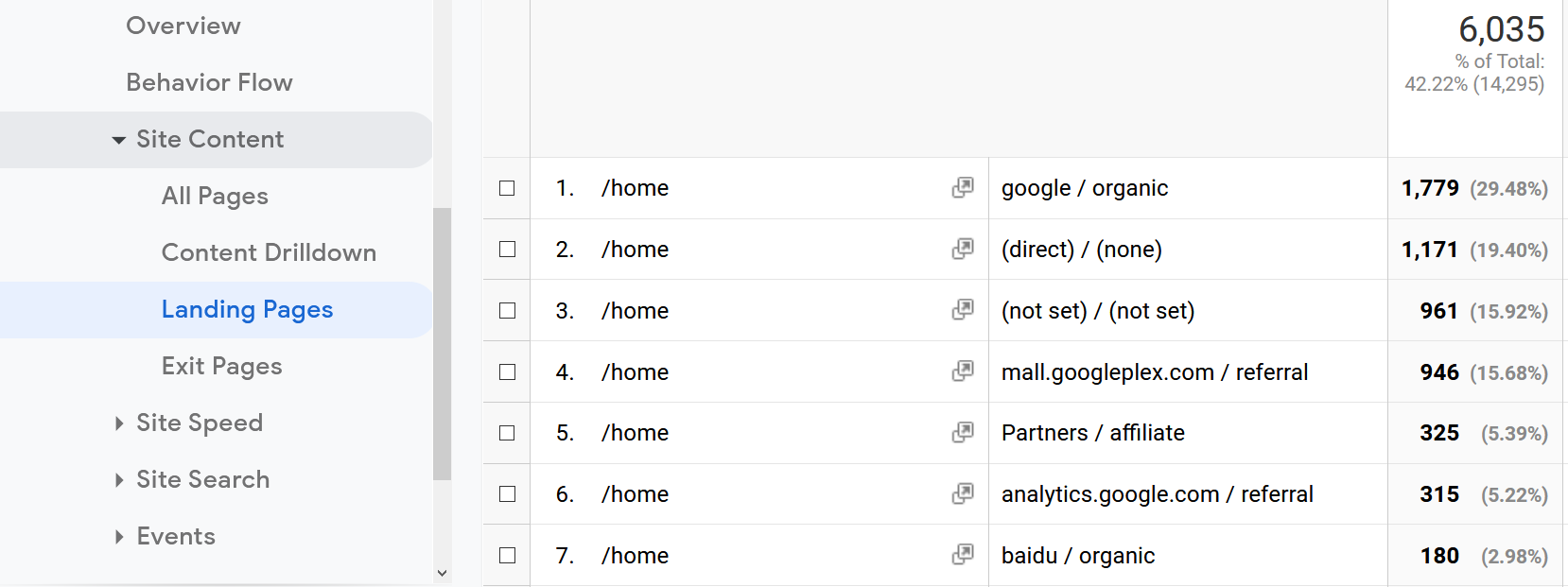Click external link icon in Partners / affiliate row
The image size is (1568, 587).
[963, 432]
